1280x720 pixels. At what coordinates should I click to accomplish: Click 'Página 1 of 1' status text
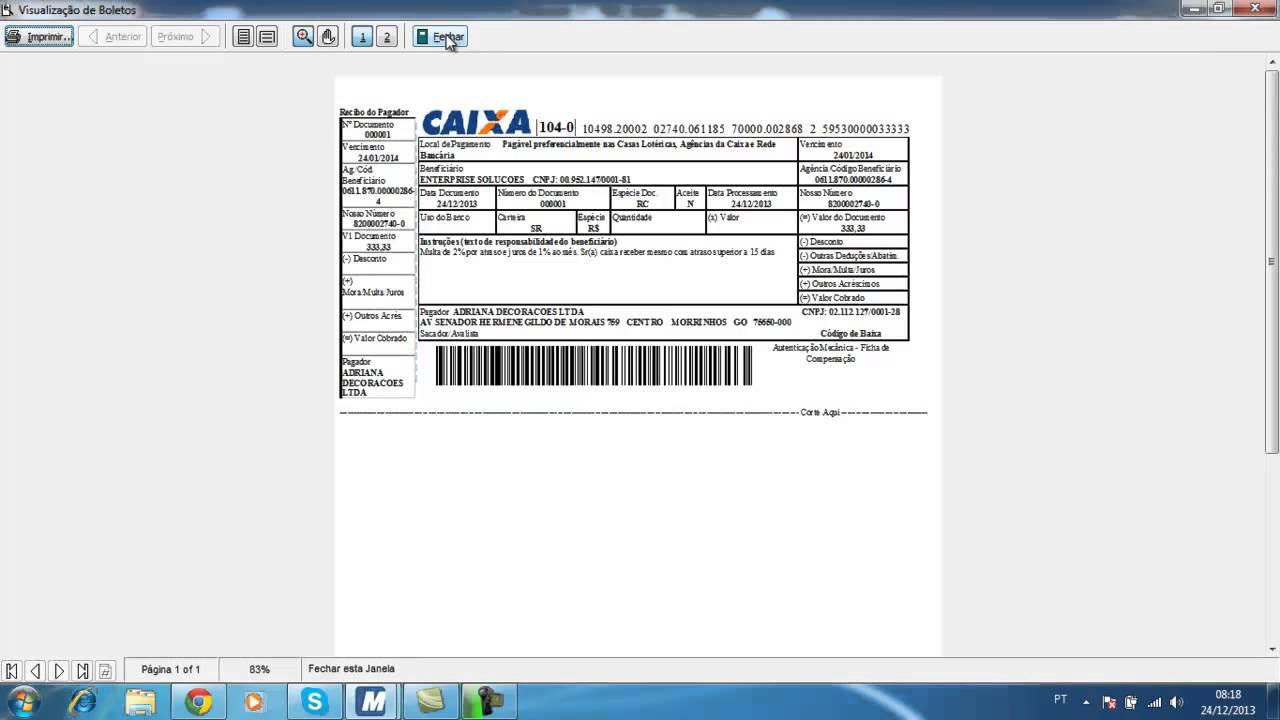171,669
